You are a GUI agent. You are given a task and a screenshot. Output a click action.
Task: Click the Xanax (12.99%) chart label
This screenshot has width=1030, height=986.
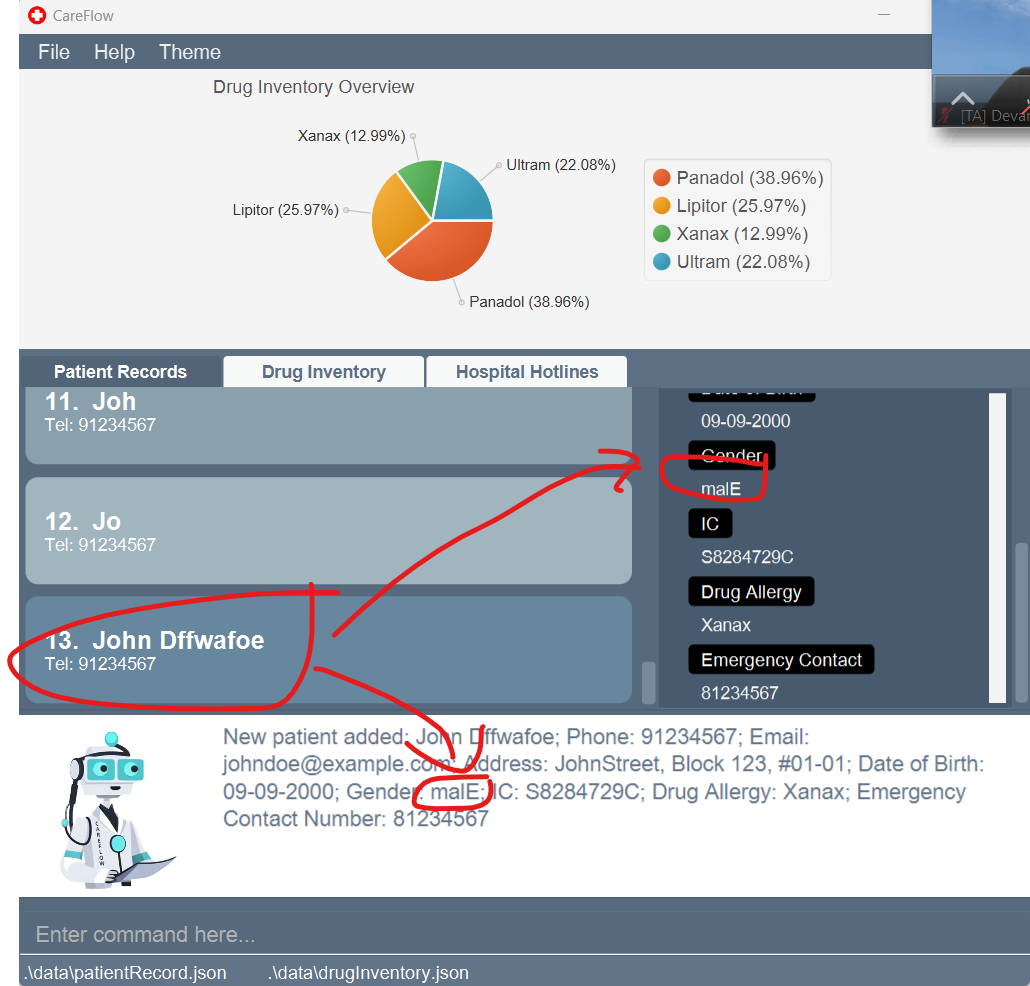tap(351, 136)
